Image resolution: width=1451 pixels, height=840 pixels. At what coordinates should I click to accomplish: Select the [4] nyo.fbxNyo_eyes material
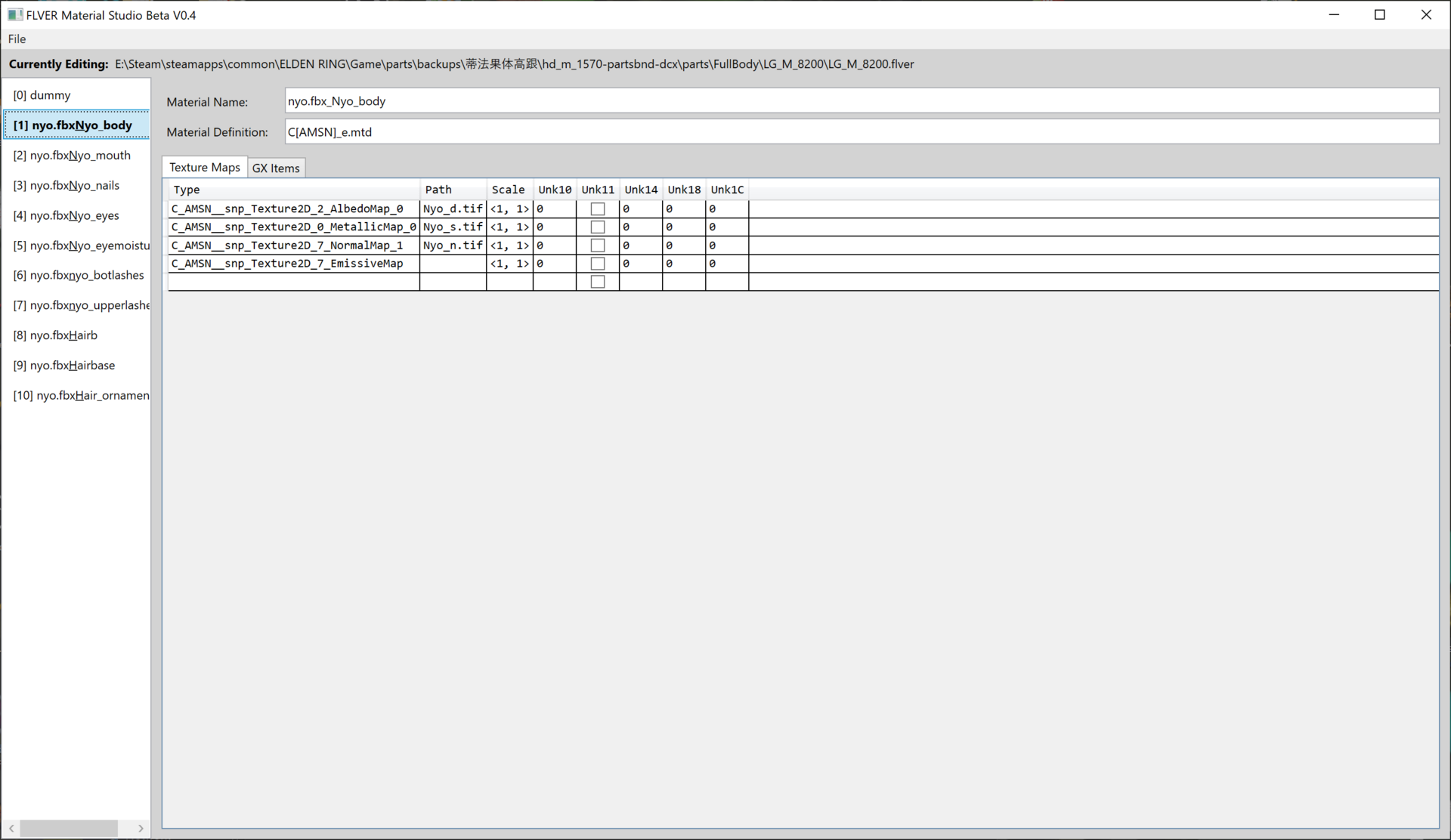point(76,215)
